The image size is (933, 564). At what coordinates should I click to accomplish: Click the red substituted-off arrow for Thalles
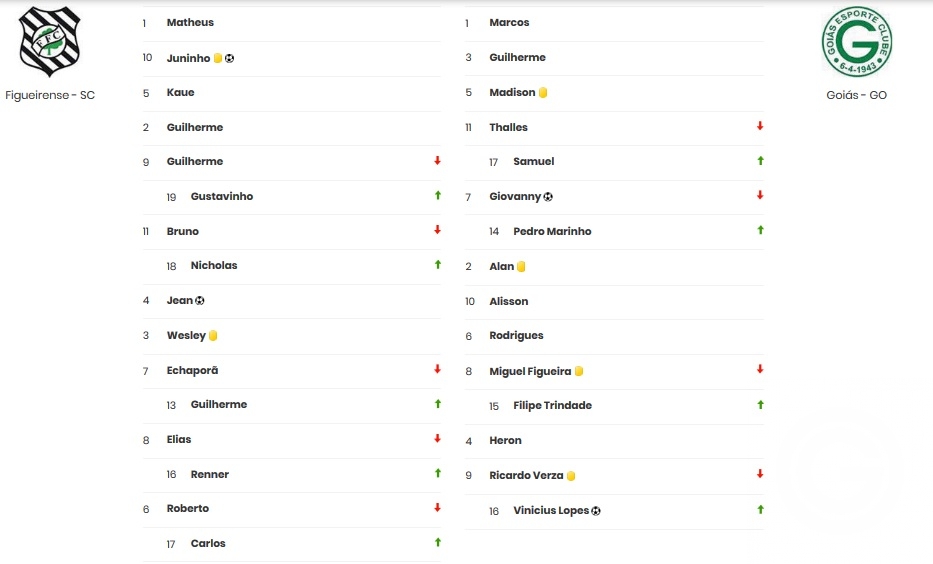(x=760, y=126)
